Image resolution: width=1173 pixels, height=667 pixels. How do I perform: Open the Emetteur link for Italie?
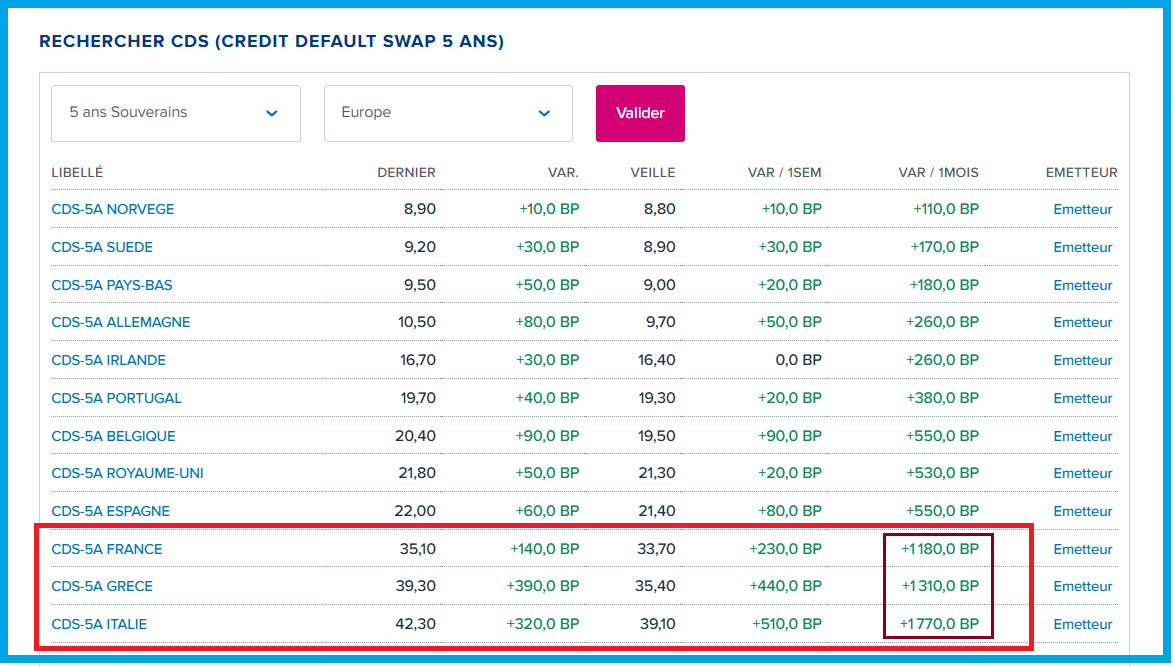(x=1083, y=624)
